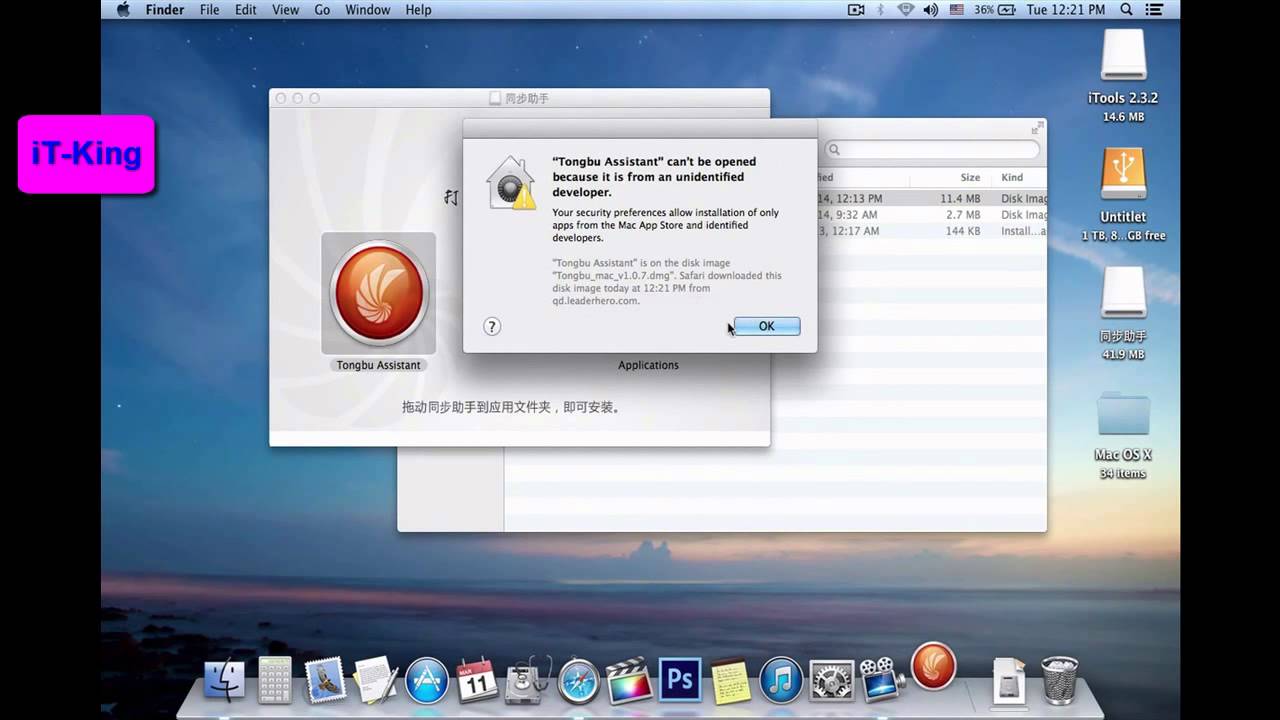Select the Mac OS X folder on desktop
This screenshot has width=1280, height=720.
(x=1123, y=412)
